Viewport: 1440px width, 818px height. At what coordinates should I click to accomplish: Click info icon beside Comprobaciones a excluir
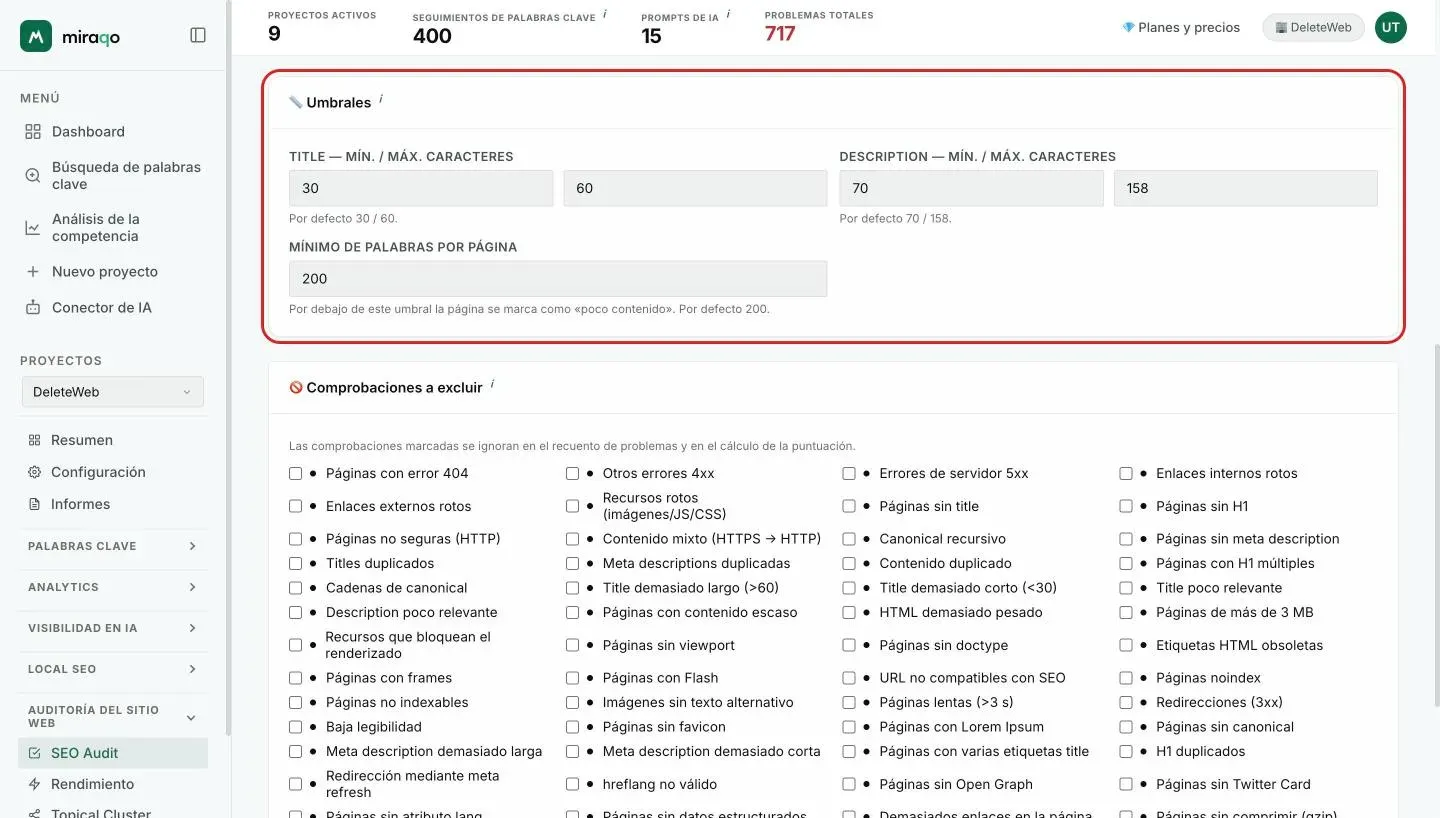493,385
